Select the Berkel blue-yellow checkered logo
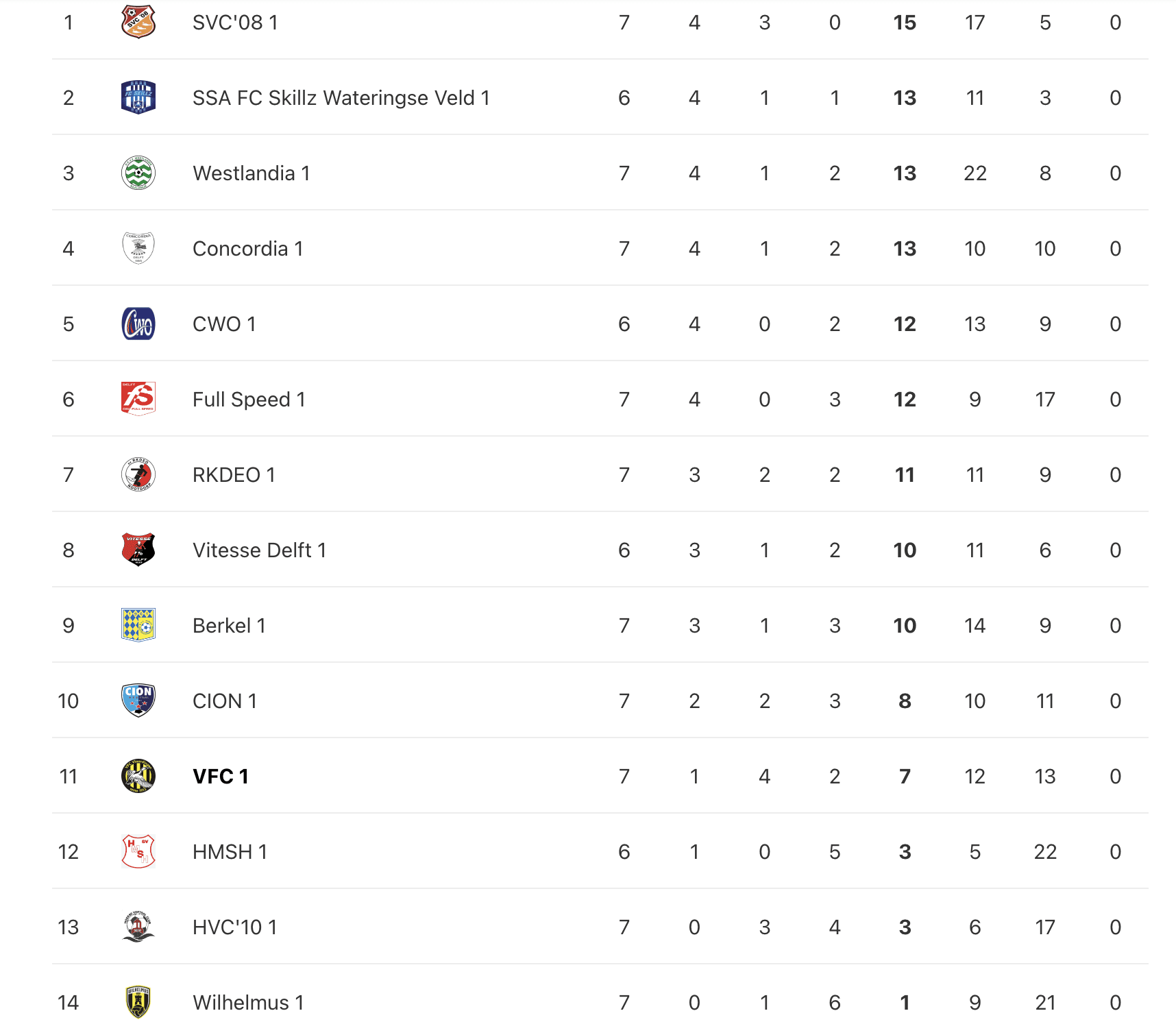 coord(138,625)
